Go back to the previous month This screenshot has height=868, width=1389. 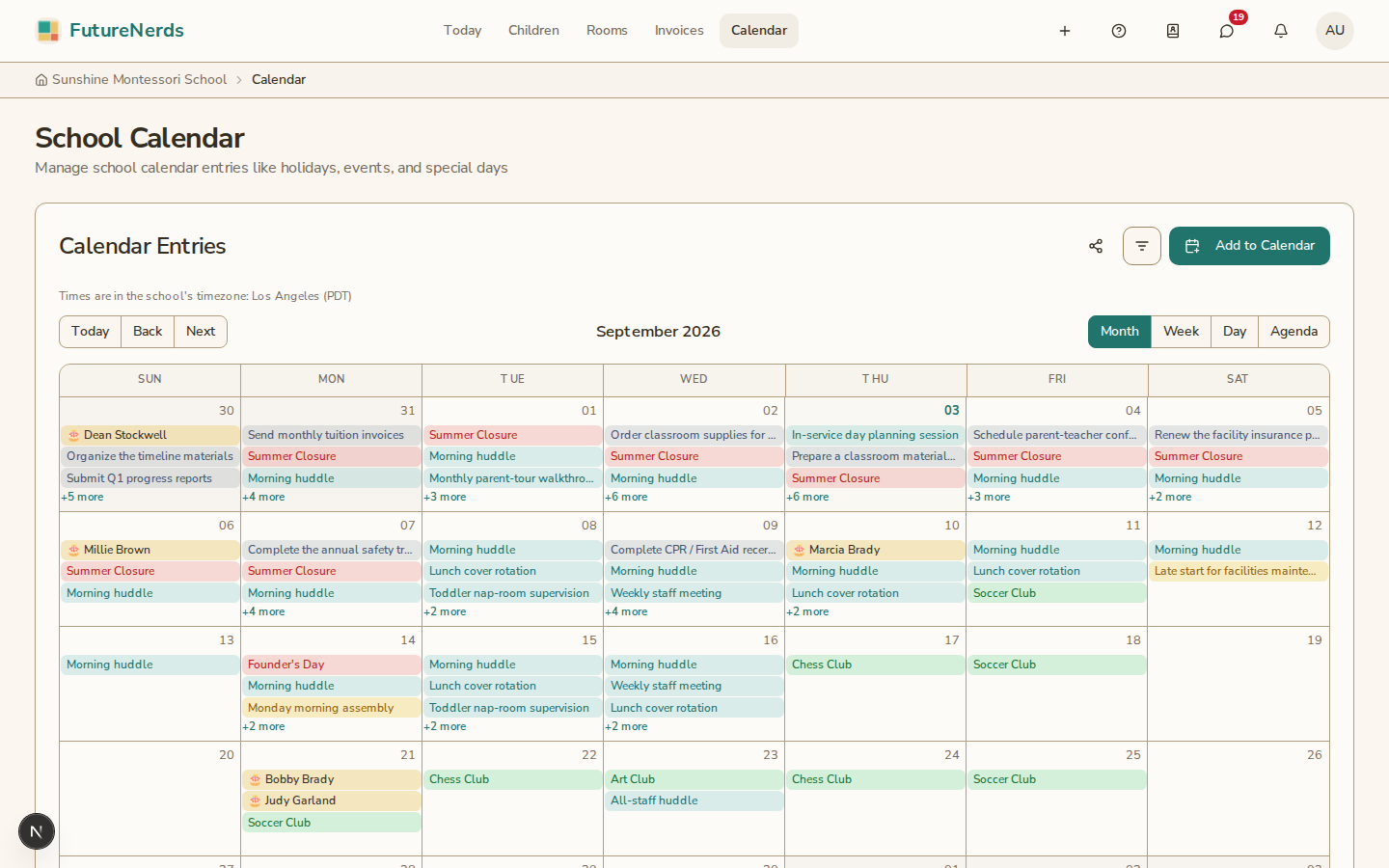(148, 332)
